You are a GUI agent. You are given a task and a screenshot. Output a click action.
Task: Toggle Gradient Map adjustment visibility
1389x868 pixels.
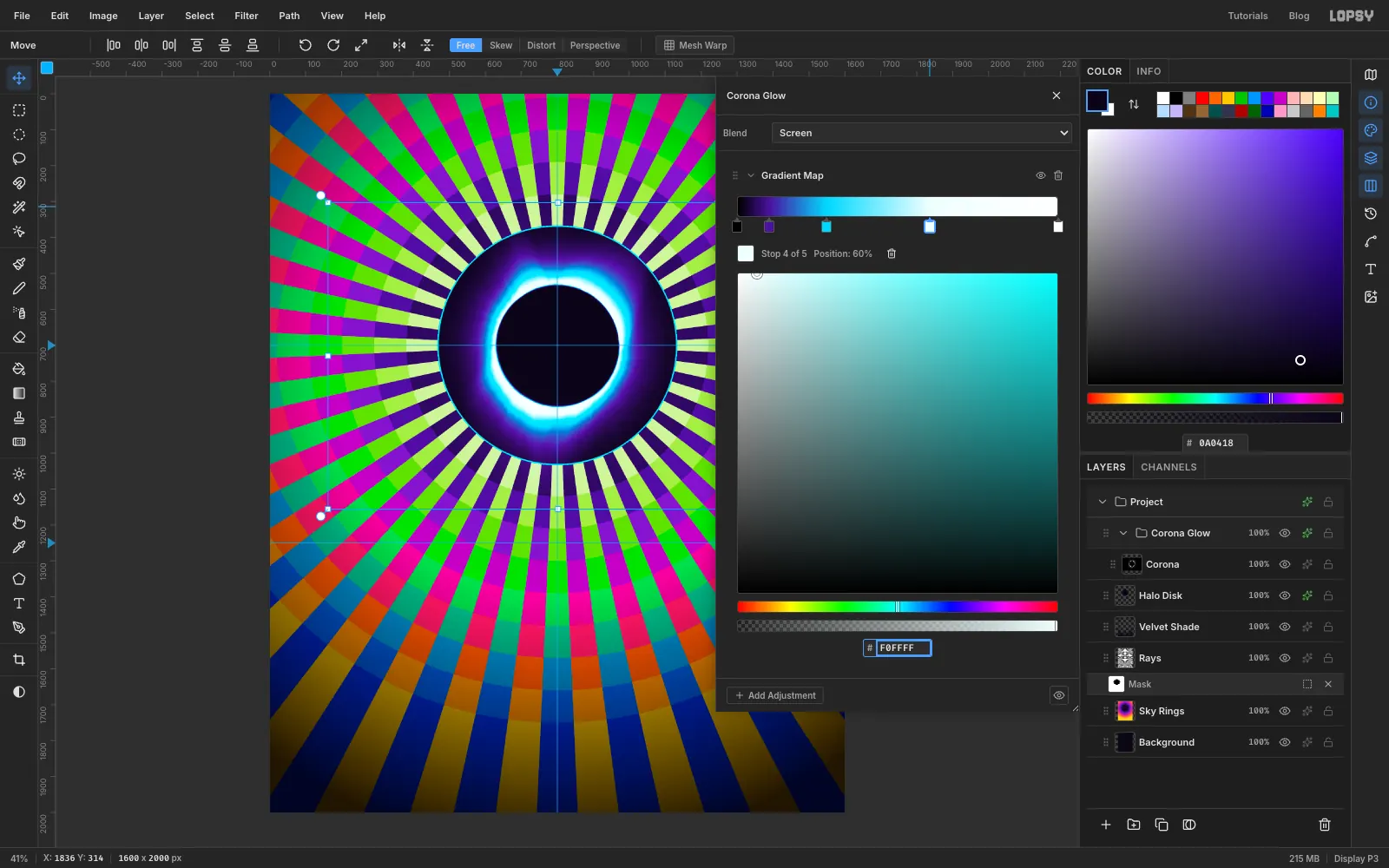[x=1041, y=175]
